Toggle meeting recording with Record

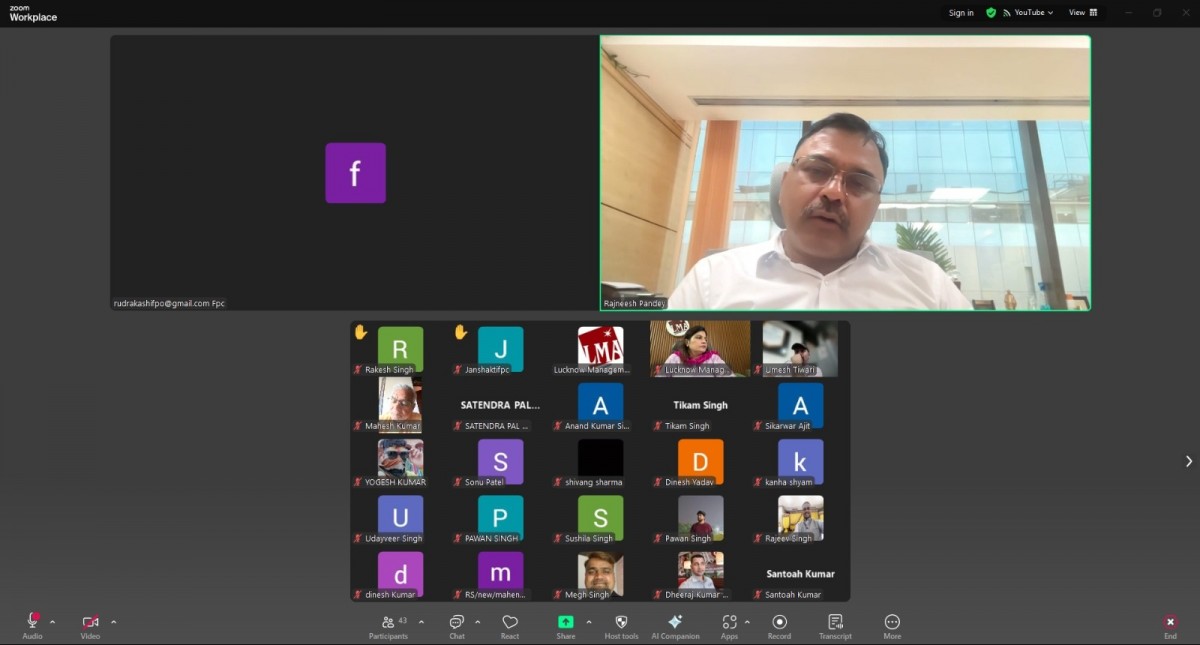[x=779, y=627]
